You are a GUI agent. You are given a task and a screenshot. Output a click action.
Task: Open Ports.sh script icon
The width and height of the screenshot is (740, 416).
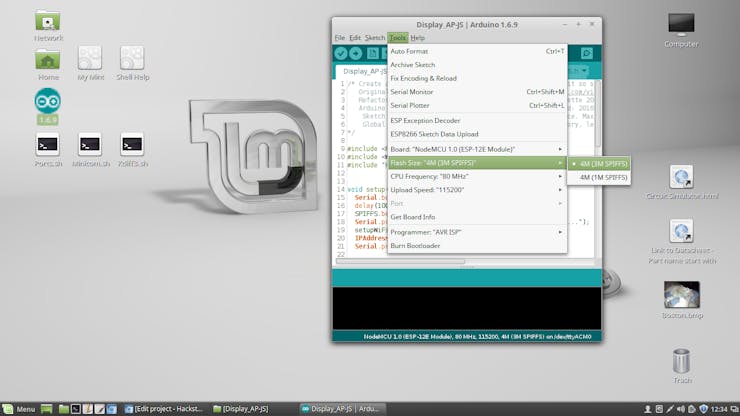47,148
